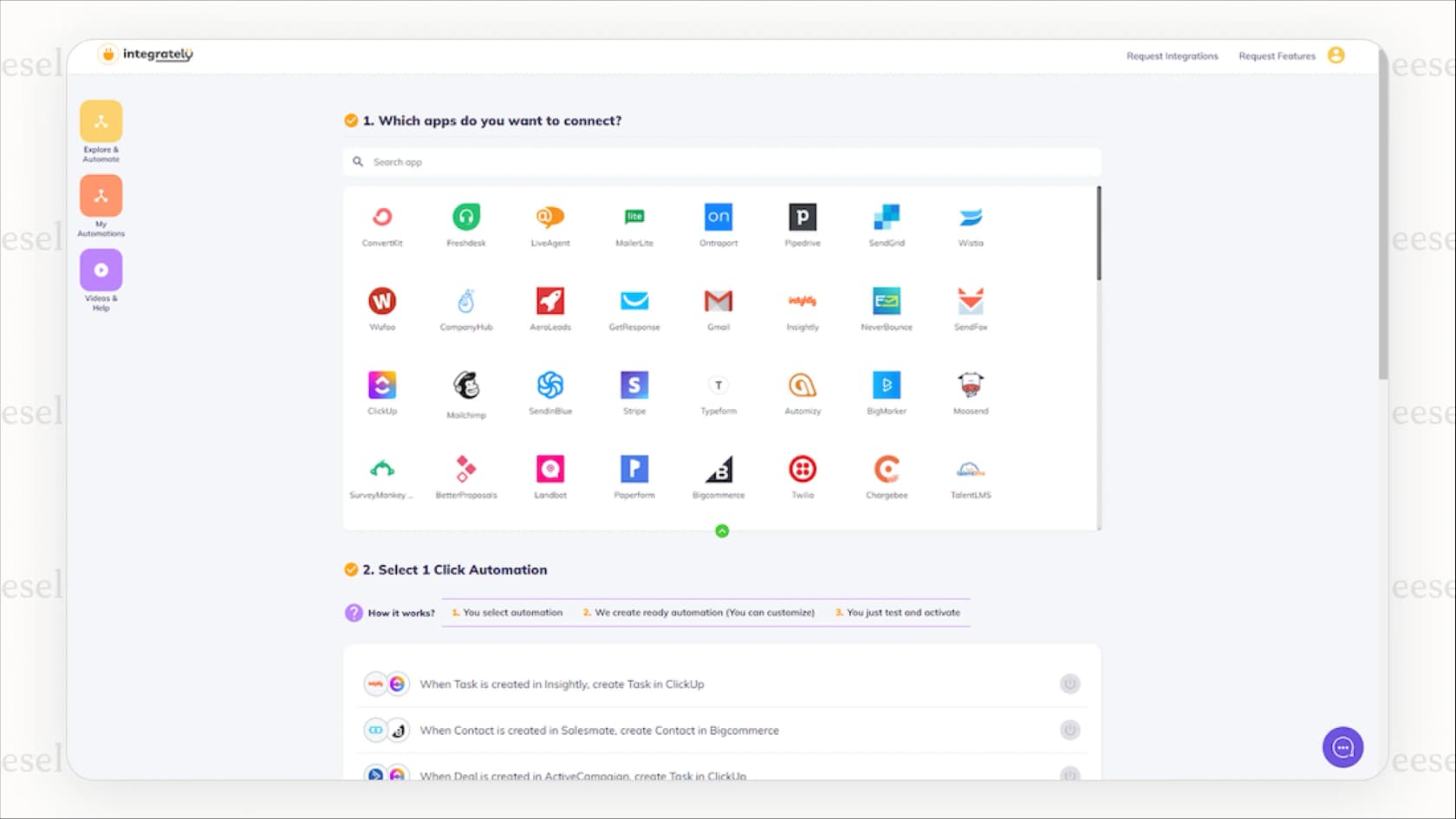Image resolution: width=1456 pixels, height=819 pixels.
Task: Choose the Chargebee app icon
Action: point(887,469)
